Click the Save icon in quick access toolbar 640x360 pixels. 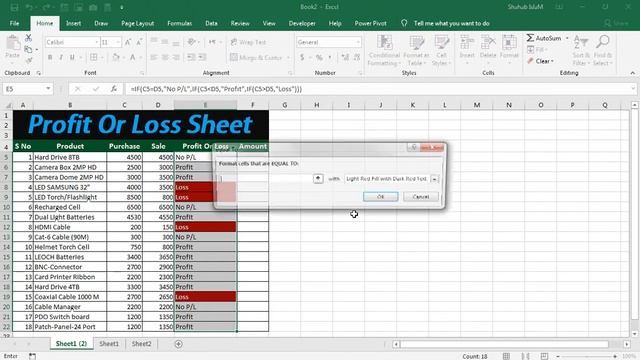[14, 7]
